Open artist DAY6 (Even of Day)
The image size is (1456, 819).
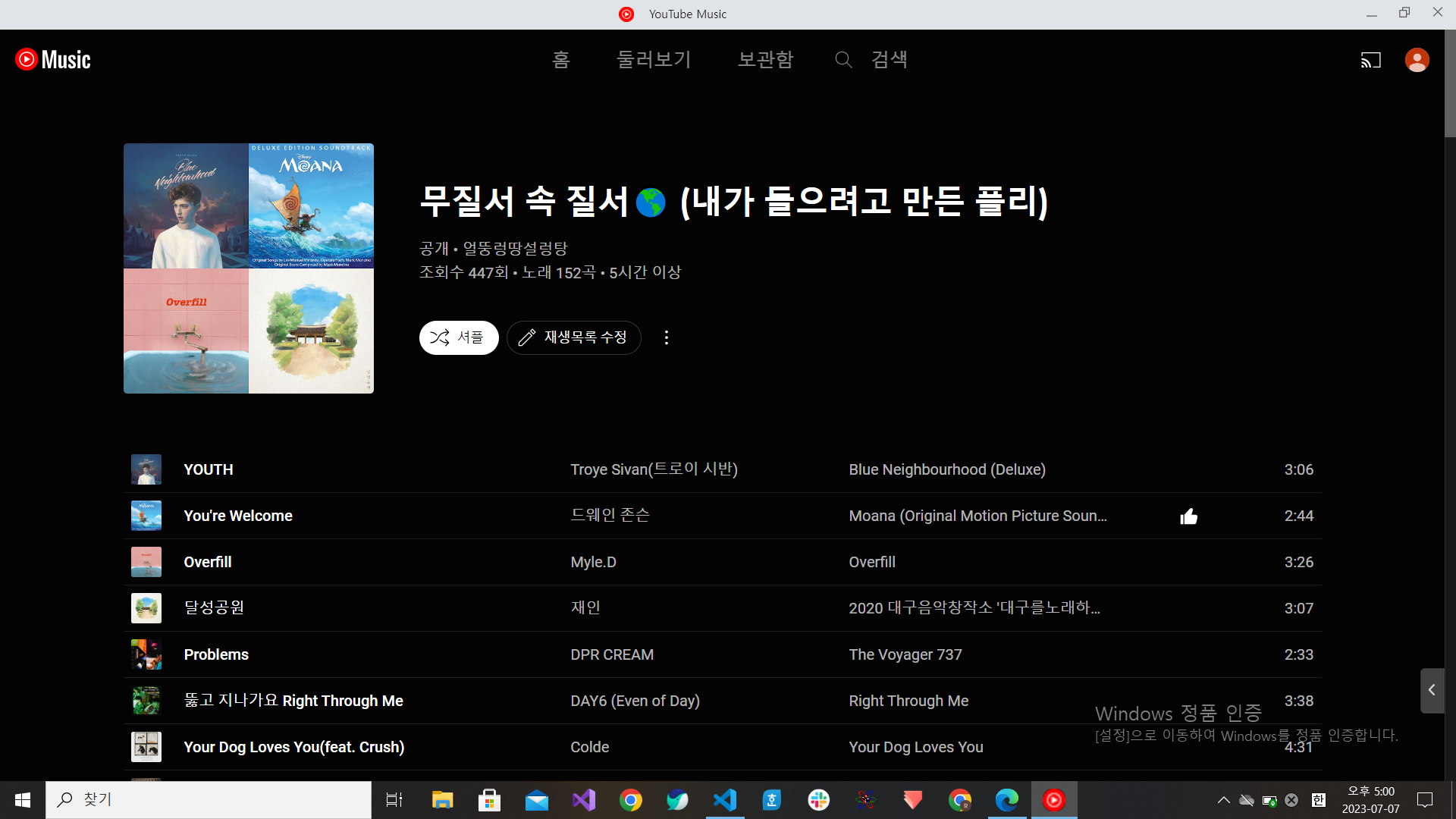(635, 701)
